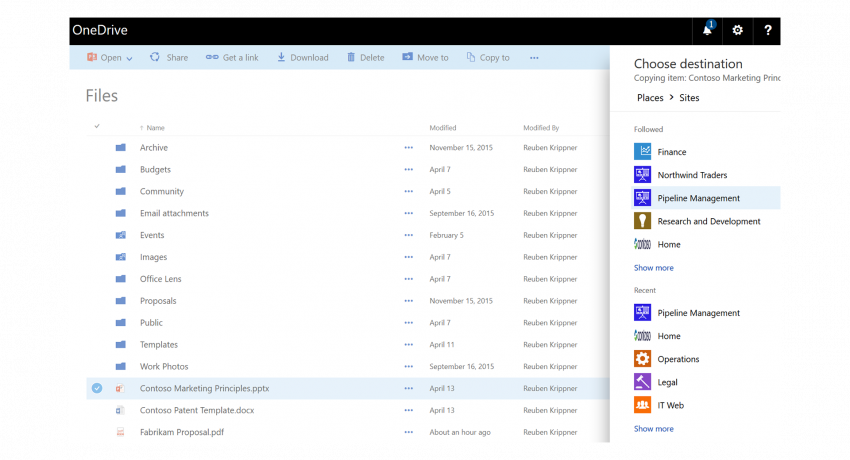Click the Public folder icon

pos(120,323)
